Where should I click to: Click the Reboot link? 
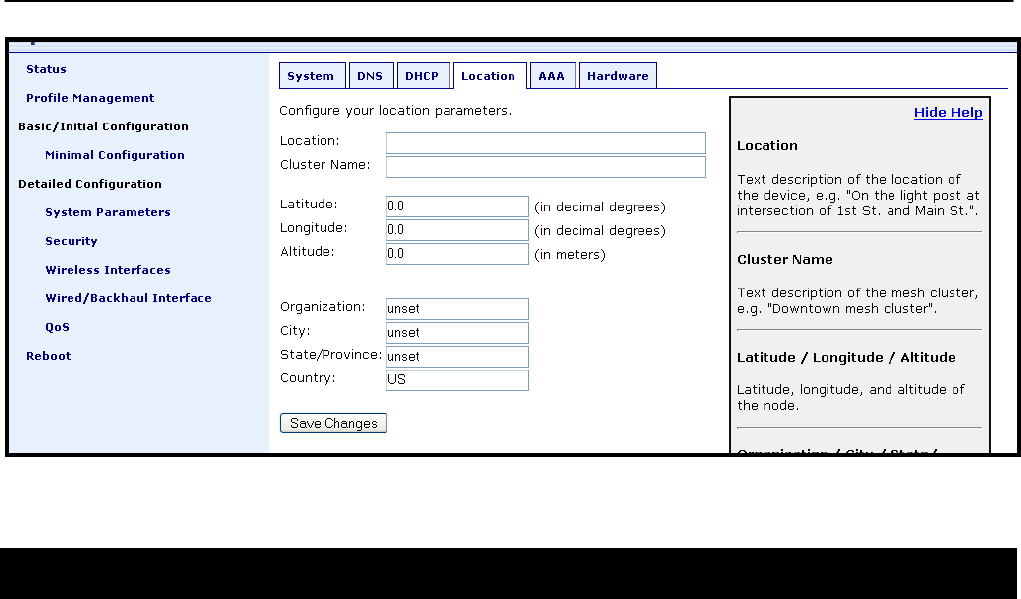(x=49, y=356)
